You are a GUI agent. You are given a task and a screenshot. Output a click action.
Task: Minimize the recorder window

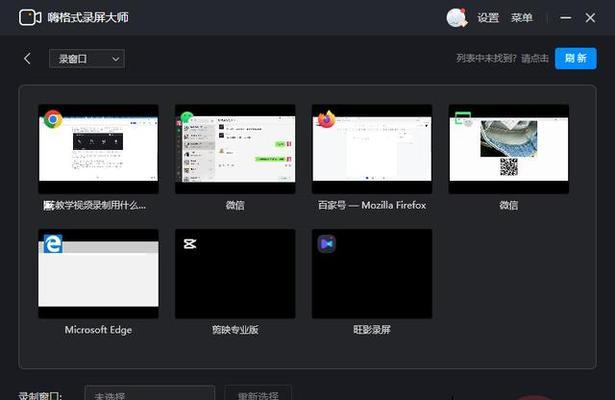(565, 18)
